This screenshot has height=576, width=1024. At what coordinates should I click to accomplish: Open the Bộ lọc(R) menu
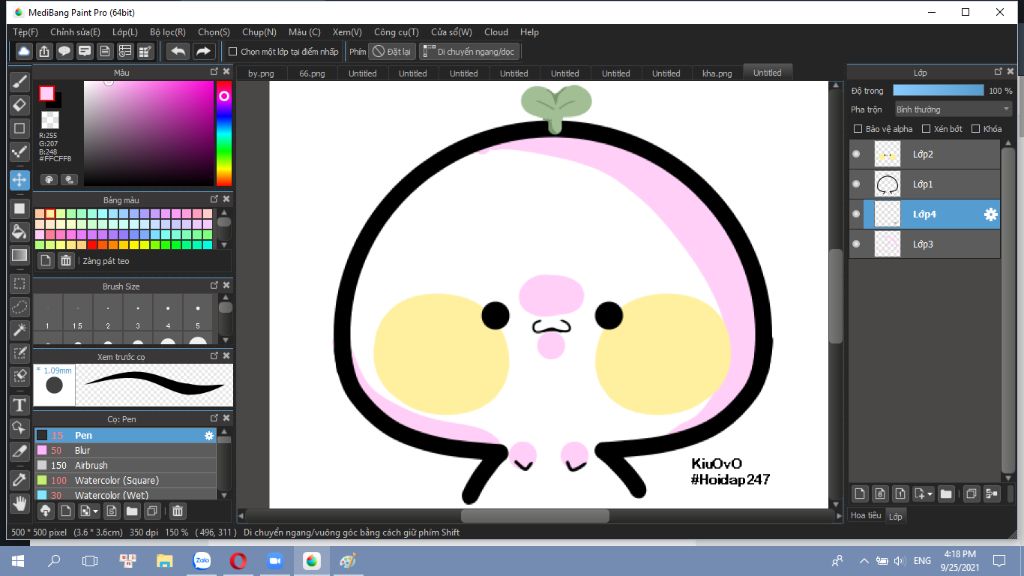167,32
